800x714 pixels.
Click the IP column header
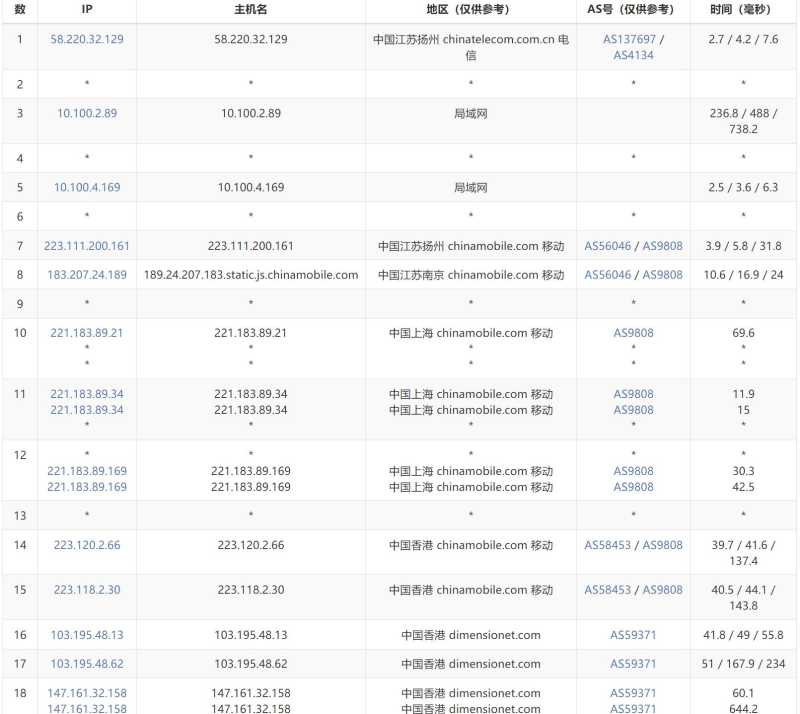(86, 10)
